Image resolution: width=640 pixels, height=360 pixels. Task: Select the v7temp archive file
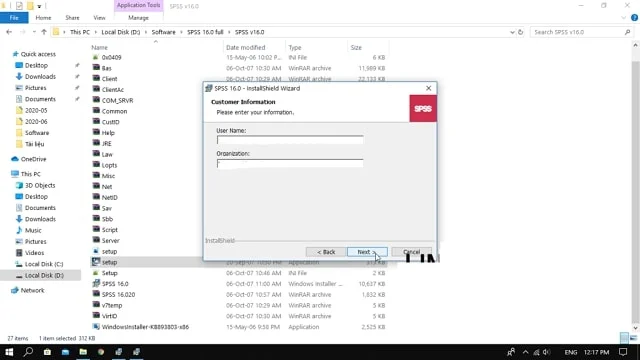tap(112, 305)
